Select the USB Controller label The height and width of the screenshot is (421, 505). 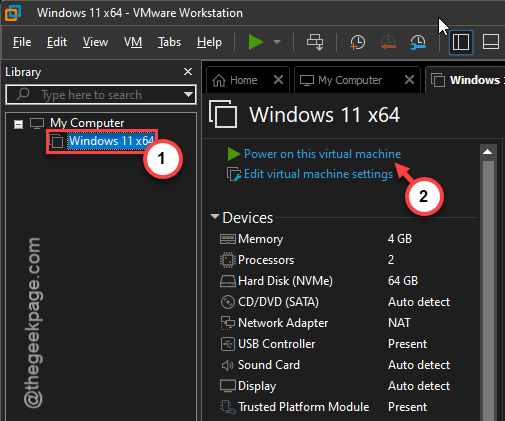(x=276, y=344)
